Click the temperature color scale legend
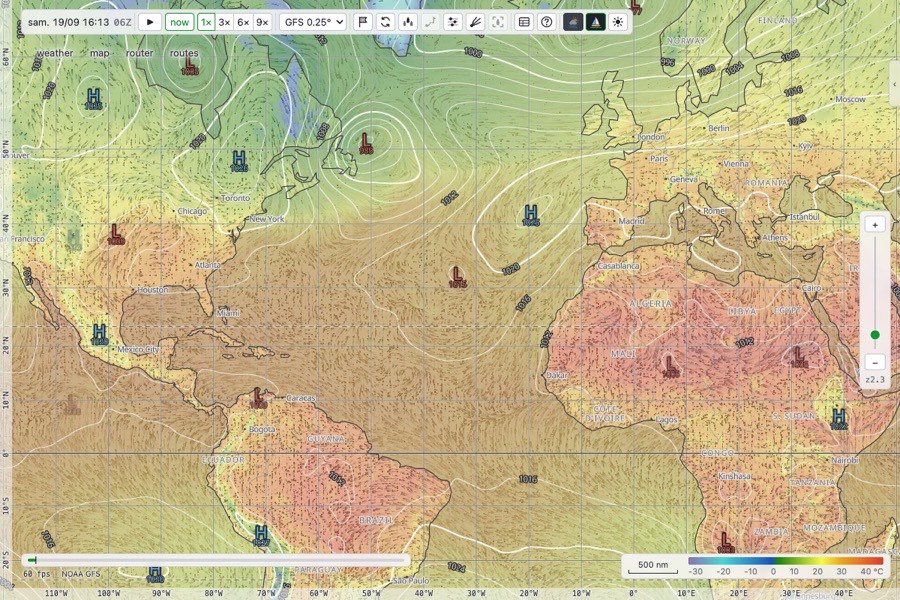This screenshot has width=900, height=600. tap(786, 565)
